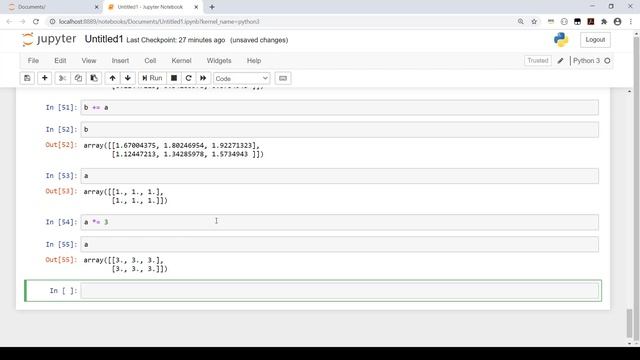Image resolution: width=640 pixels, height=360 pixels.
Task: Rename the notebook title Untitled1
Action: [104, 39]
